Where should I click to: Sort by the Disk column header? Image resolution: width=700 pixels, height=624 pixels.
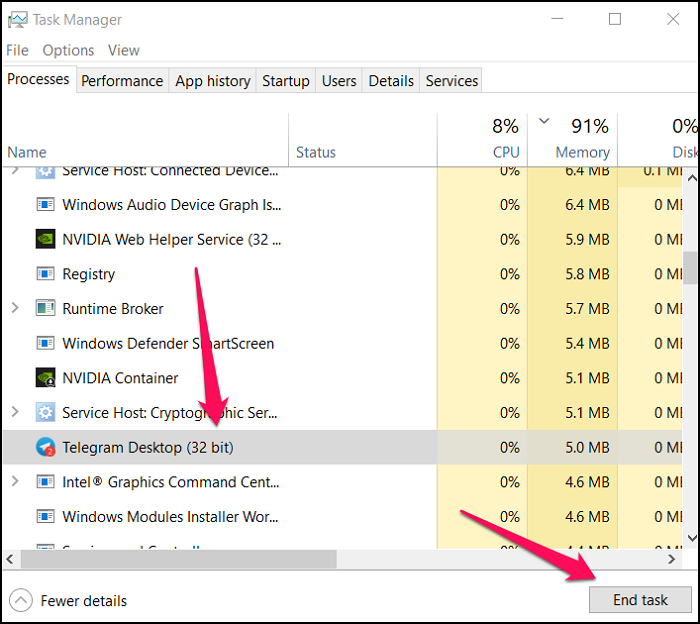pos(658,140)
